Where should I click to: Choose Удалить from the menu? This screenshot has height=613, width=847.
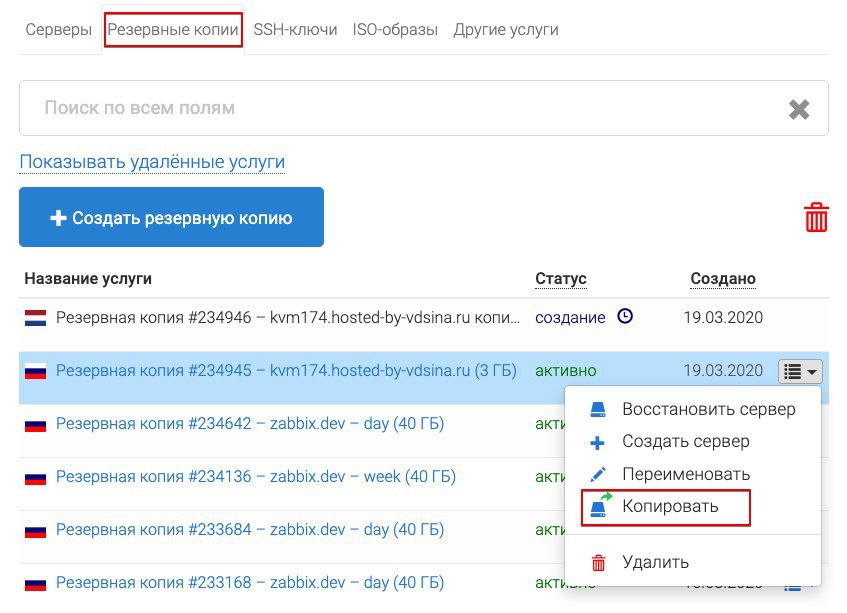(655, 562)
